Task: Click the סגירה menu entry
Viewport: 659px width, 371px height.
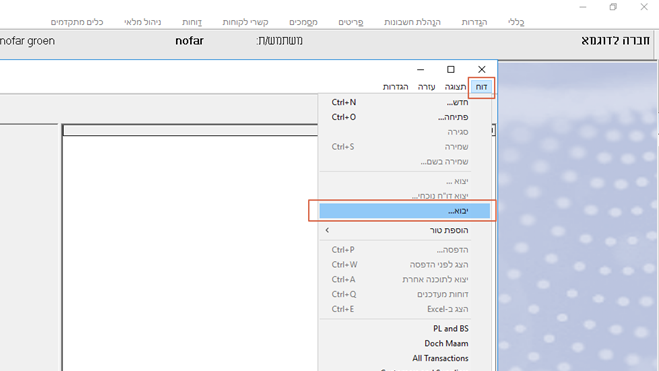Action: 405,132
